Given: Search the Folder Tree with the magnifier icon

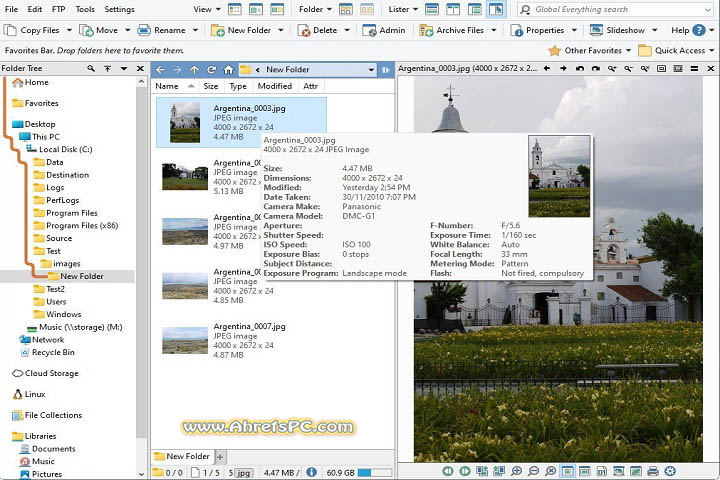Looking at the screenshot, I should pyautogui.click(x=91, y=68).
